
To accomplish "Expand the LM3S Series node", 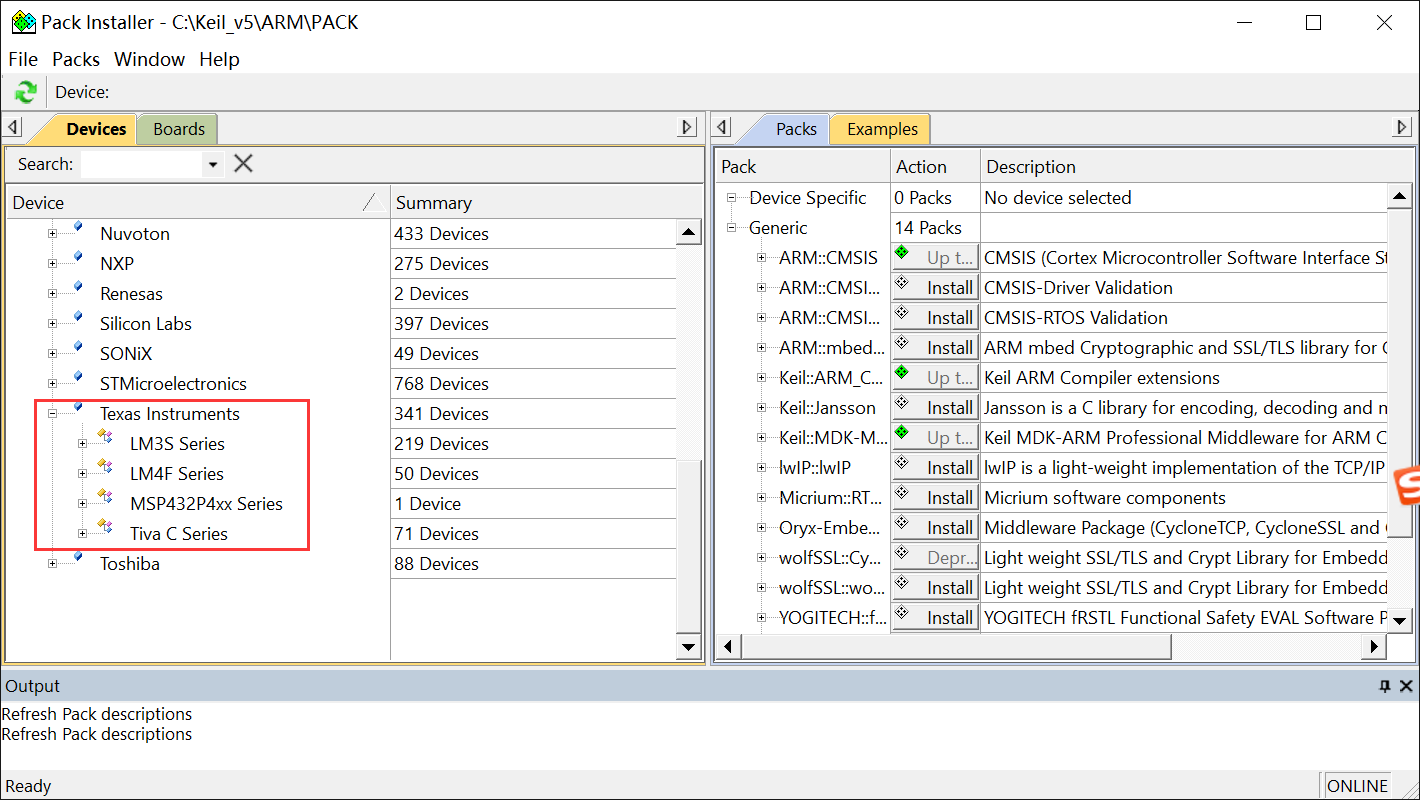I will (83, 444).
